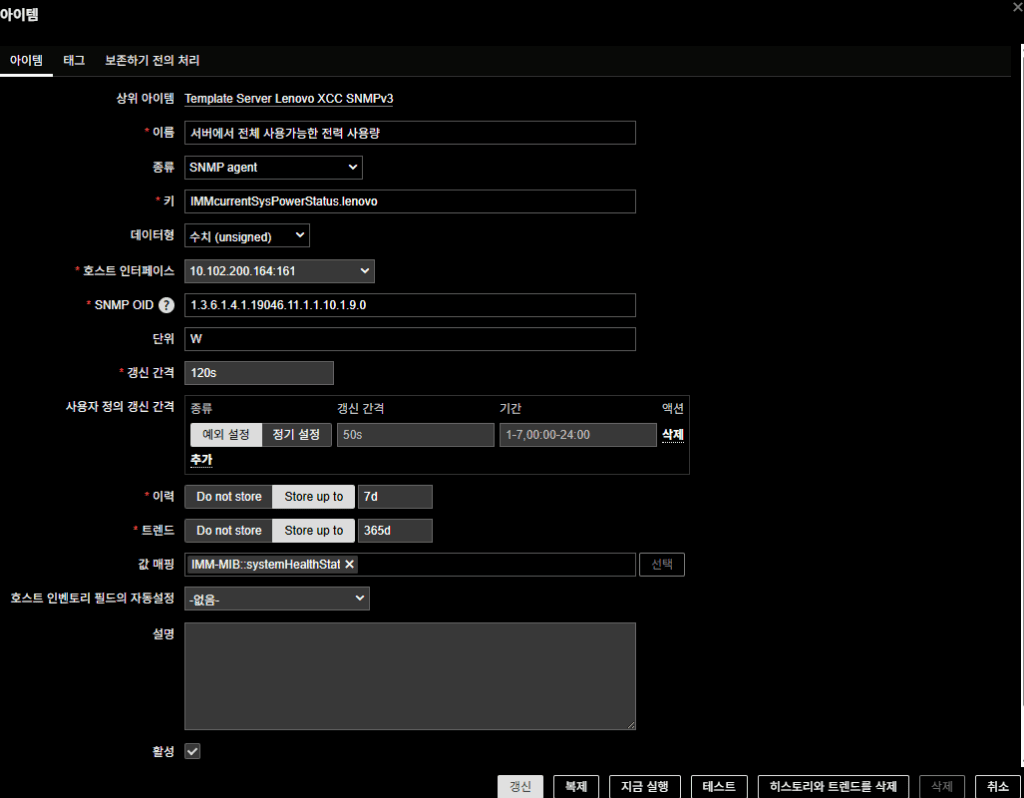1024x798 pixels.
Task: Open the 데이터형 dropdown
Action: tap(247, 235)
